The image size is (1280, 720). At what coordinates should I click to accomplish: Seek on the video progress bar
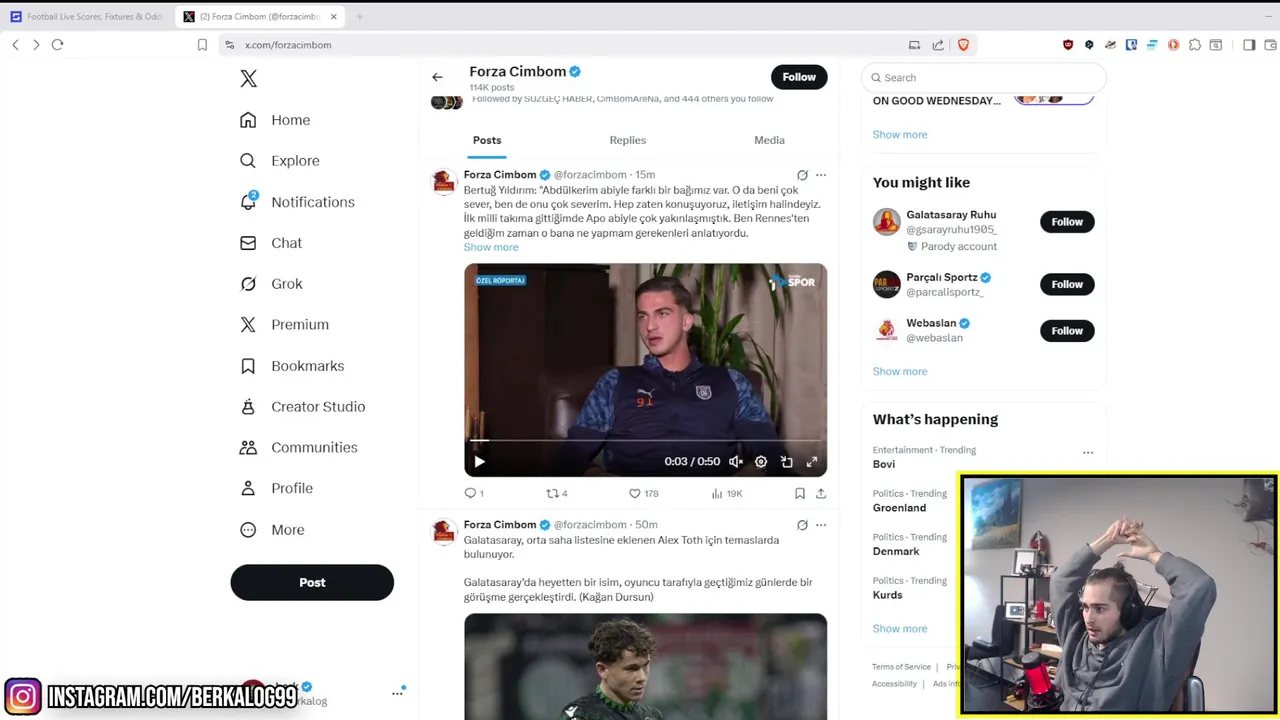[x=645, y=440]
